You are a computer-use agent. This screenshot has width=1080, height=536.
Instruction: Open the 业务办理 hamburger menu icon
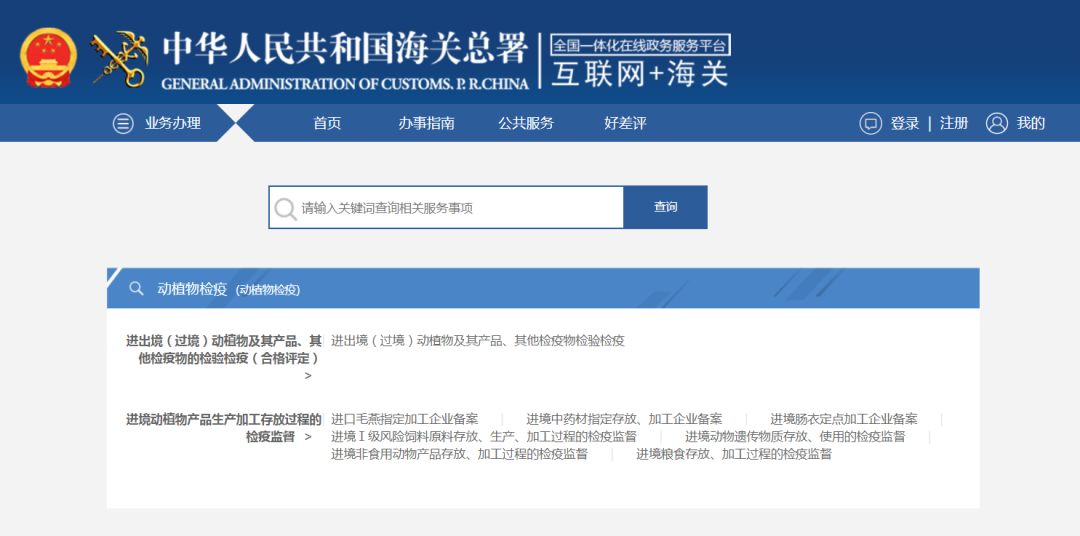tap(123, 124)
